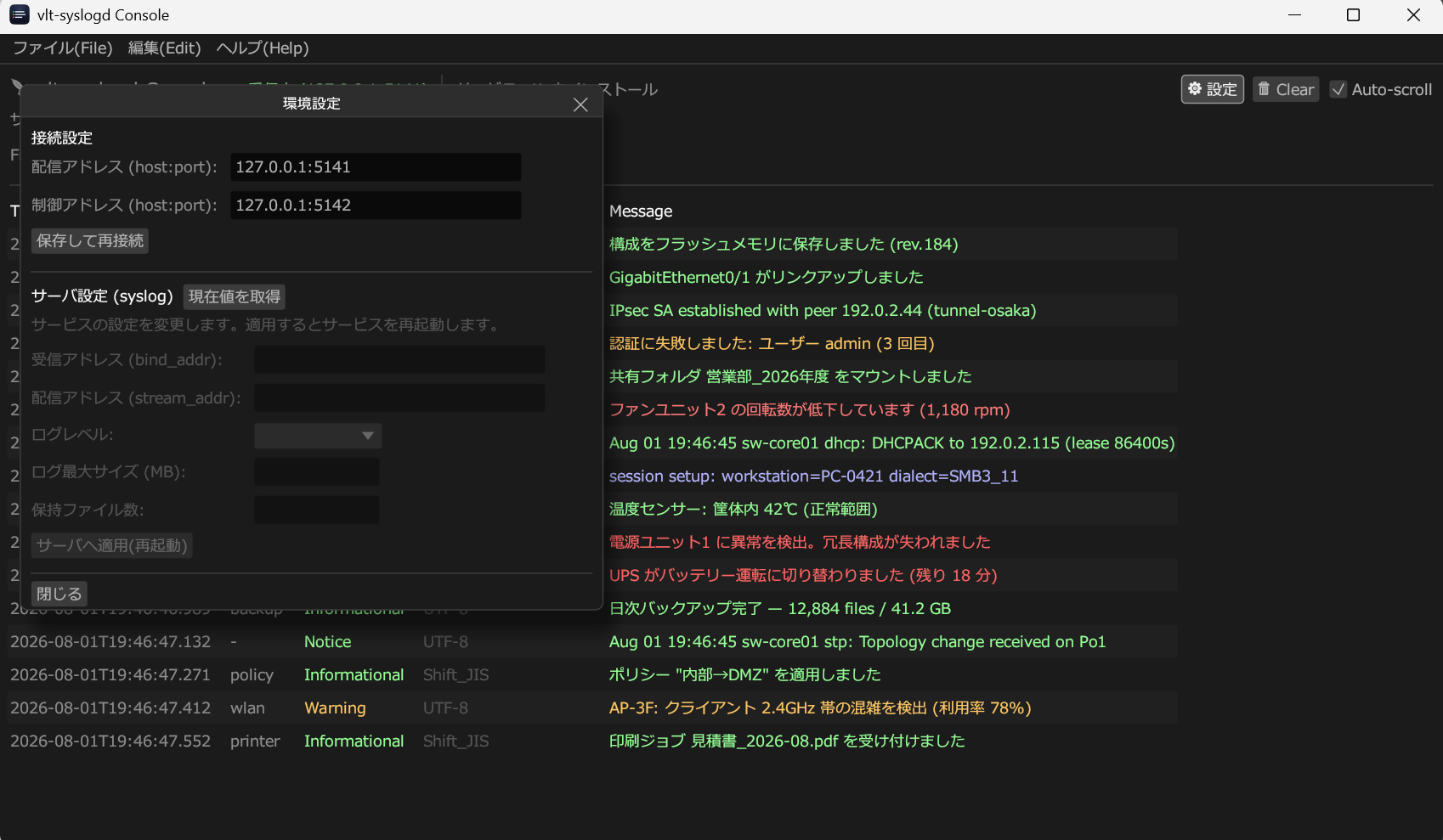Image resolution: width=1443 pixels, height=840 pixels.
Task: Click the vlt-syslogd app icon in the title bar
Action: tap(19, 15)
